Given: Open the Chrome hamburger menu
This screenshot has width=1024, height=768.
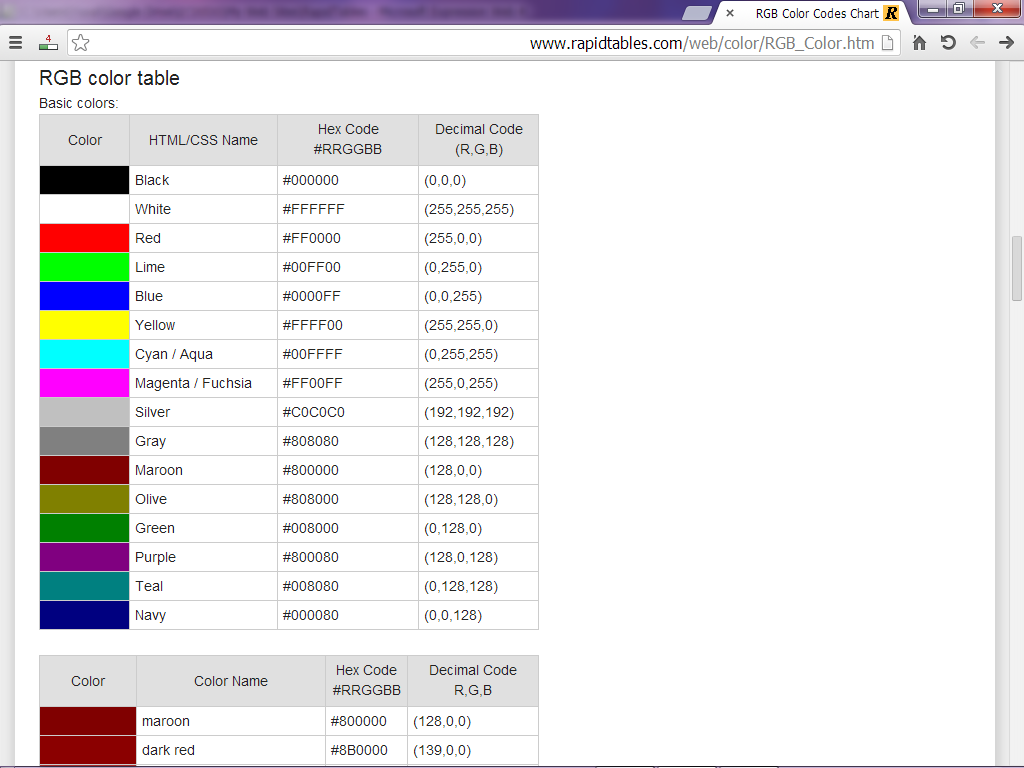Looking at the screenshot, I should tap(15, 43).
